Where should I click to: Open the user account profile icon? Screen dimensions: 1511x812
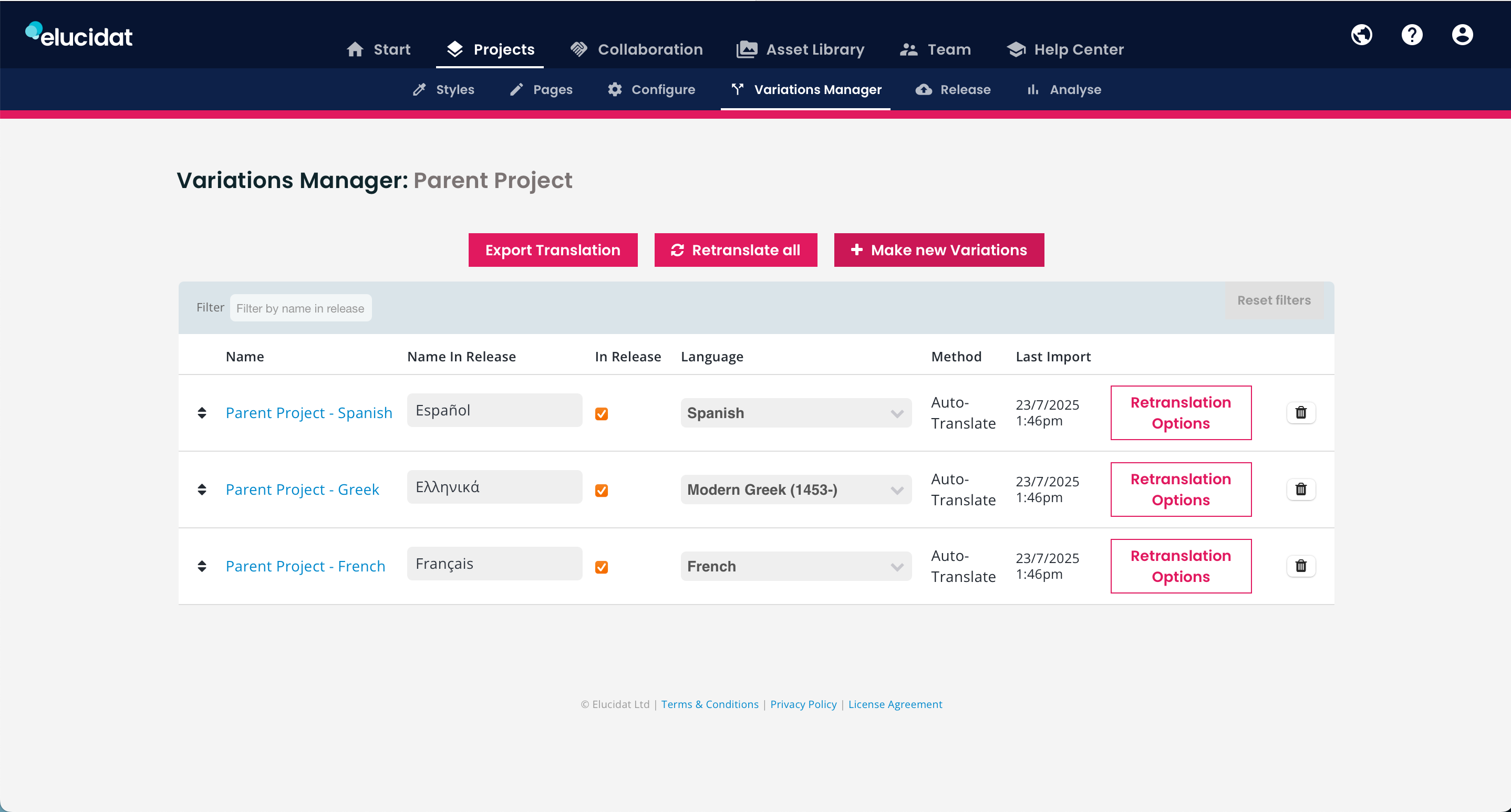pos(1462,34)
